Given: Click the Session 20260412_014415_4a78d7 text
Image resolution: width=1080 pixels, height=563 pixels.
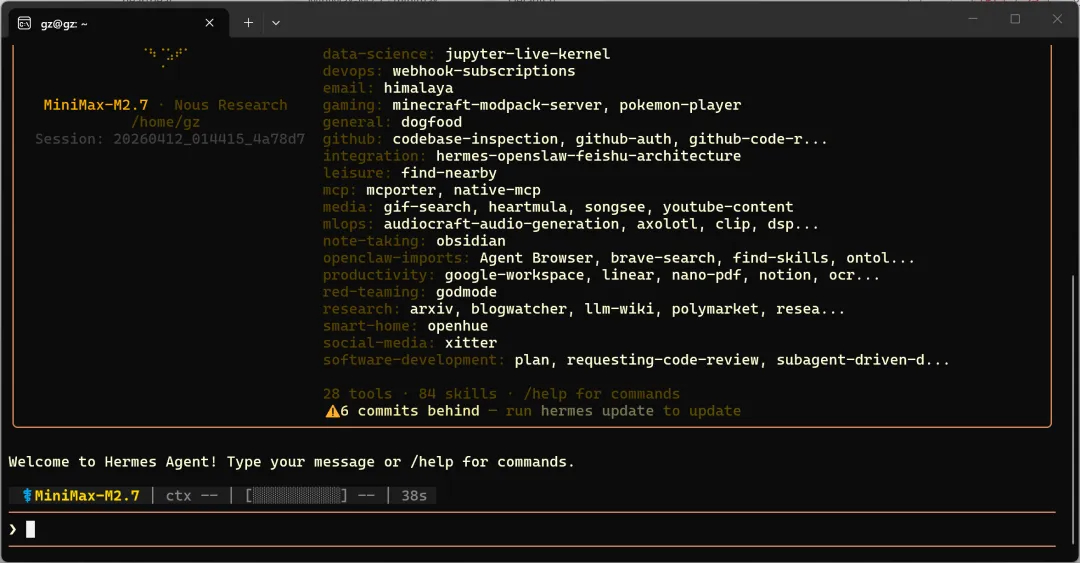Looking at the screenshot, I should pyautogui.click(x=170, y=139).
